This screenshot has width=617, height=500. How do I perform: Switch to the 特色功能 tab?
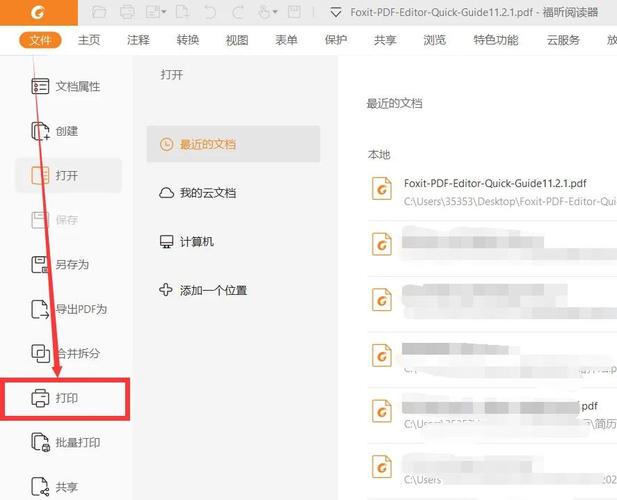tap(496, 40)
